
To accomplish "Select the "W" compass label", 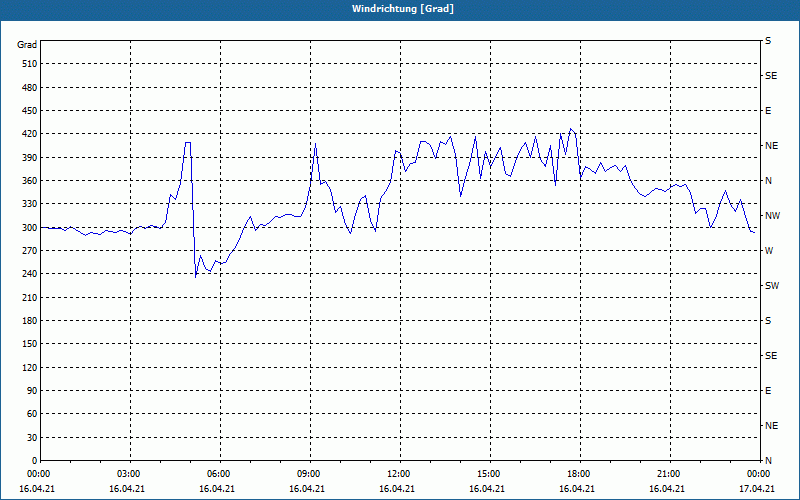I will tap(769, 251).
